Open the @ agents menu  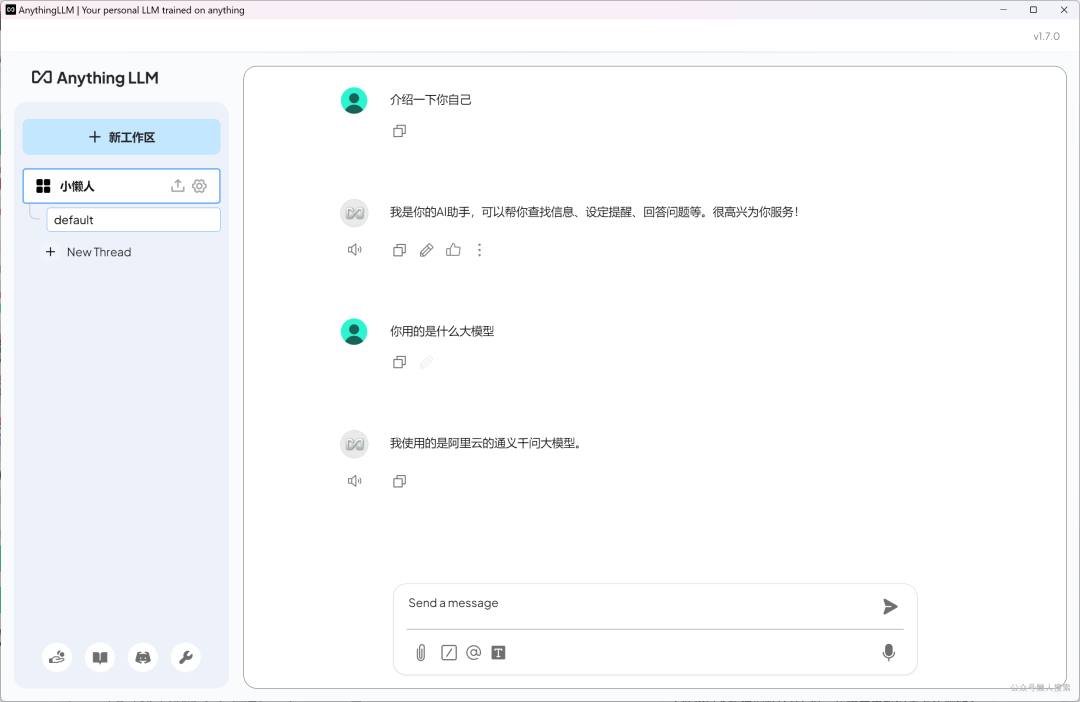(473, 652)
